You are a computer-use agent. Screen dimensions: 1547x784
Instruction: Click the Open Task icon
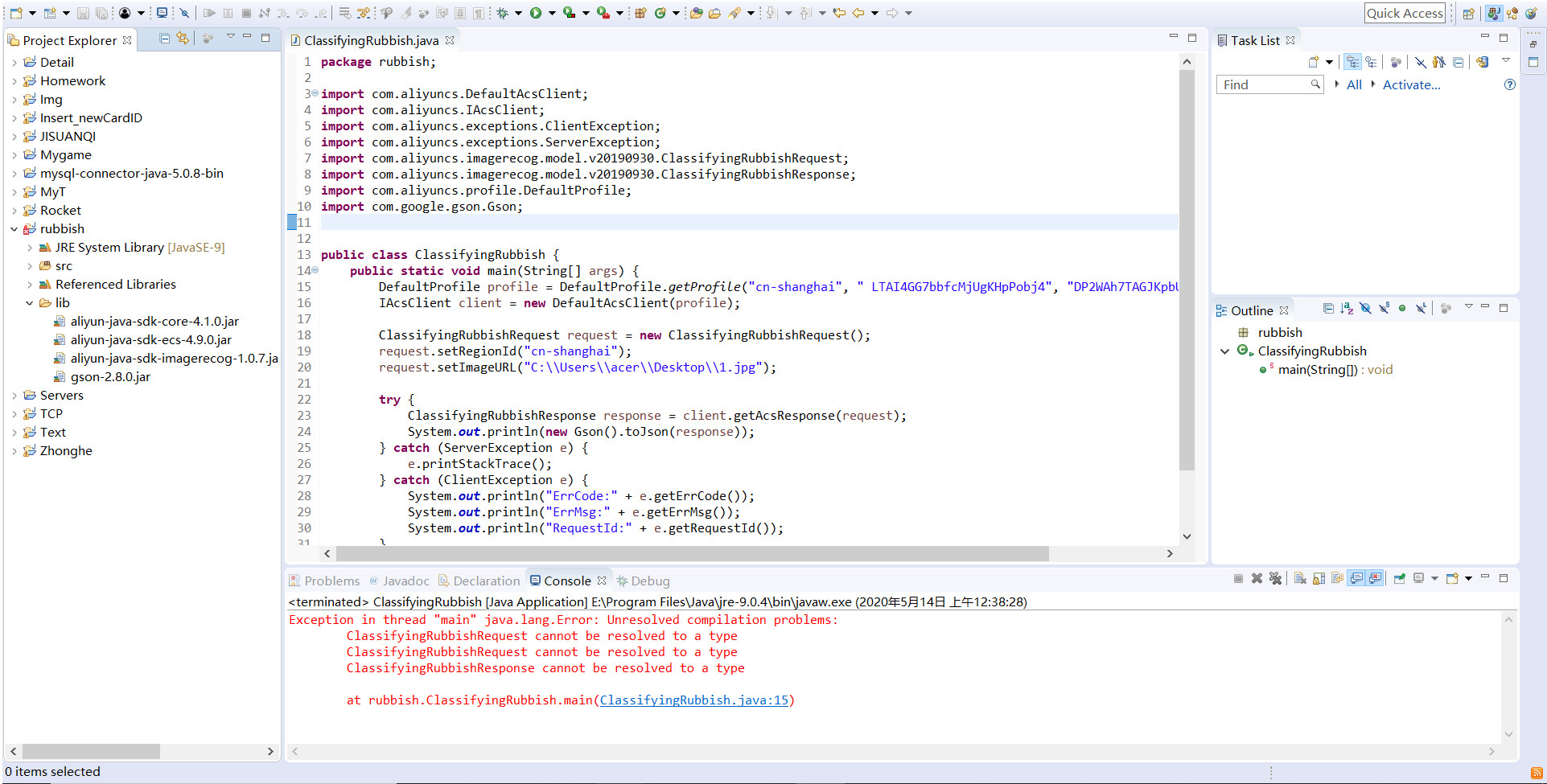tap(714, 13)
